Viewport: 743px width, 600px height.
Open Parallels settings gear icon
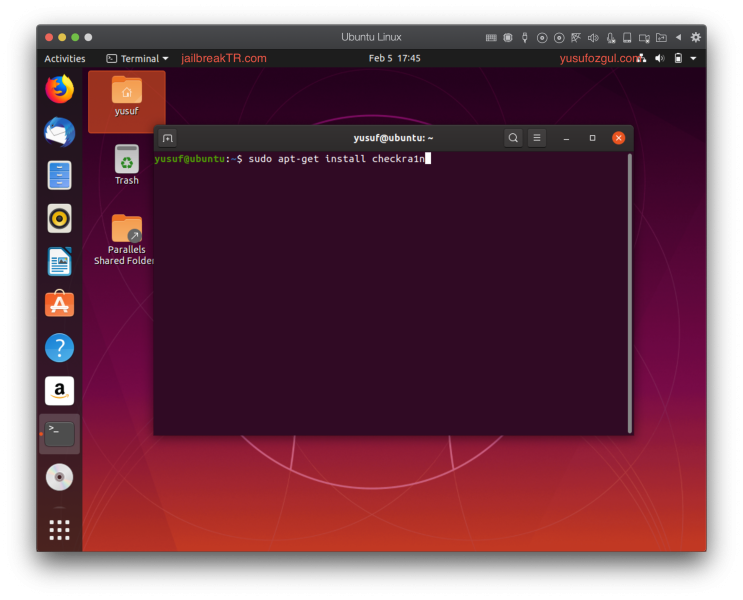(696, 37)
